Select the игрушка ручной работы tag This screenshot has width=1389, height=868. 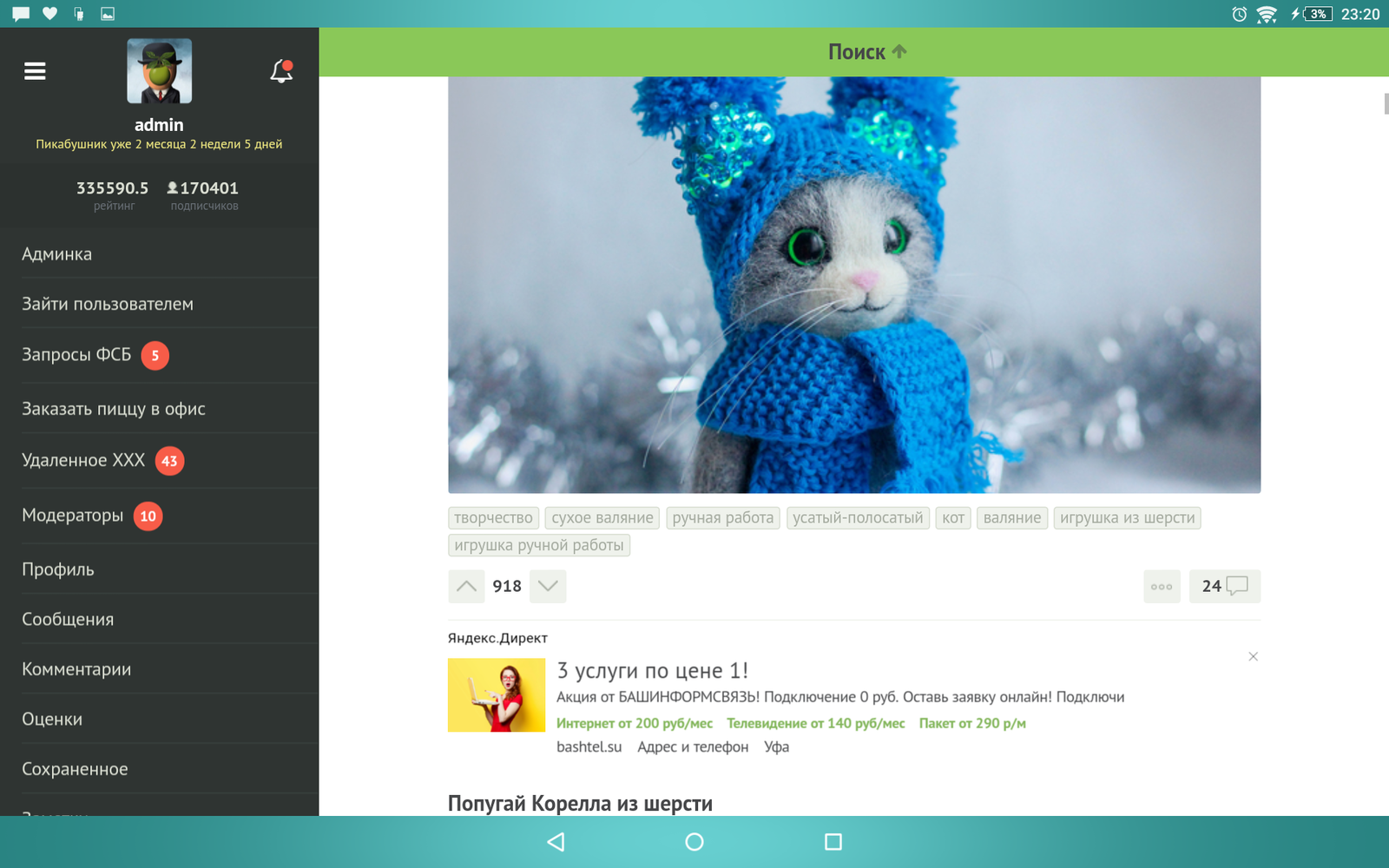point(539,545)
